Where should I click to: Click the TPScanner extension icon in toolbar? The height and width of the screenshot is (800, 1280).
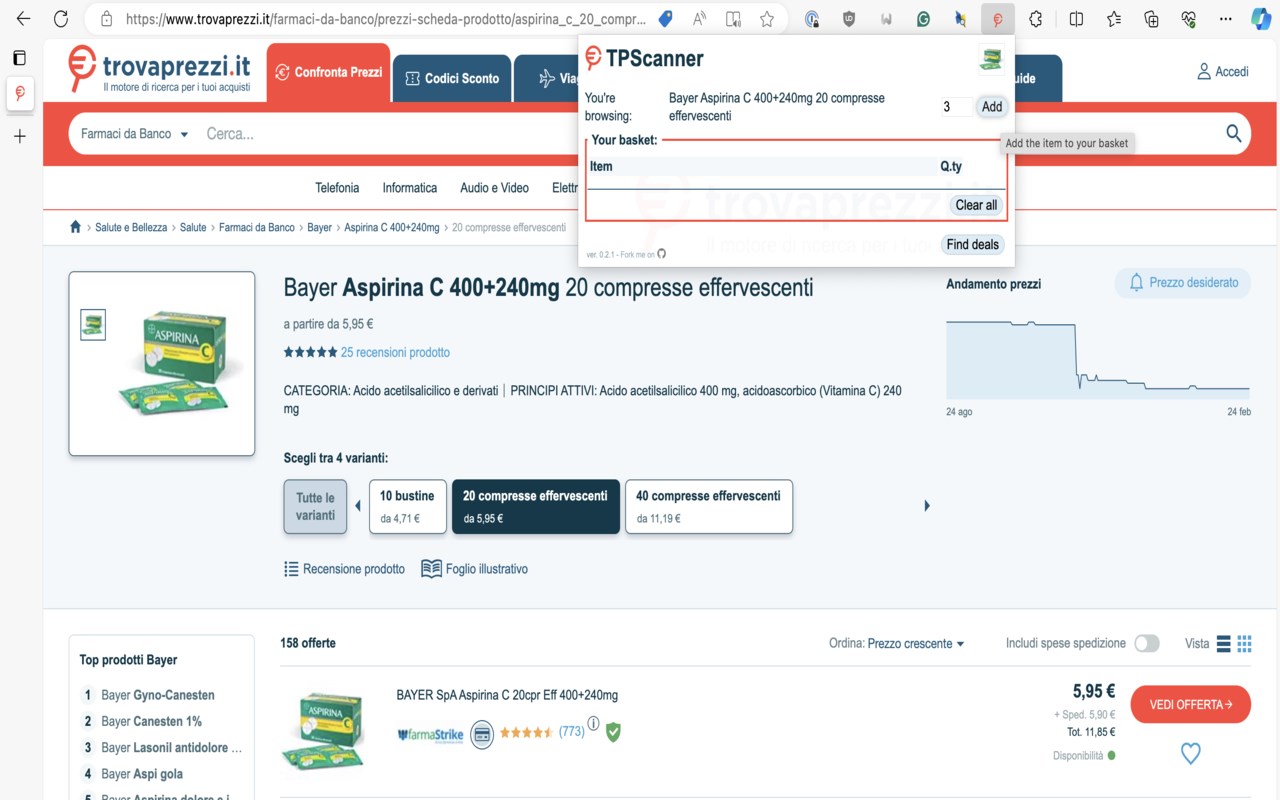[997, 19]
